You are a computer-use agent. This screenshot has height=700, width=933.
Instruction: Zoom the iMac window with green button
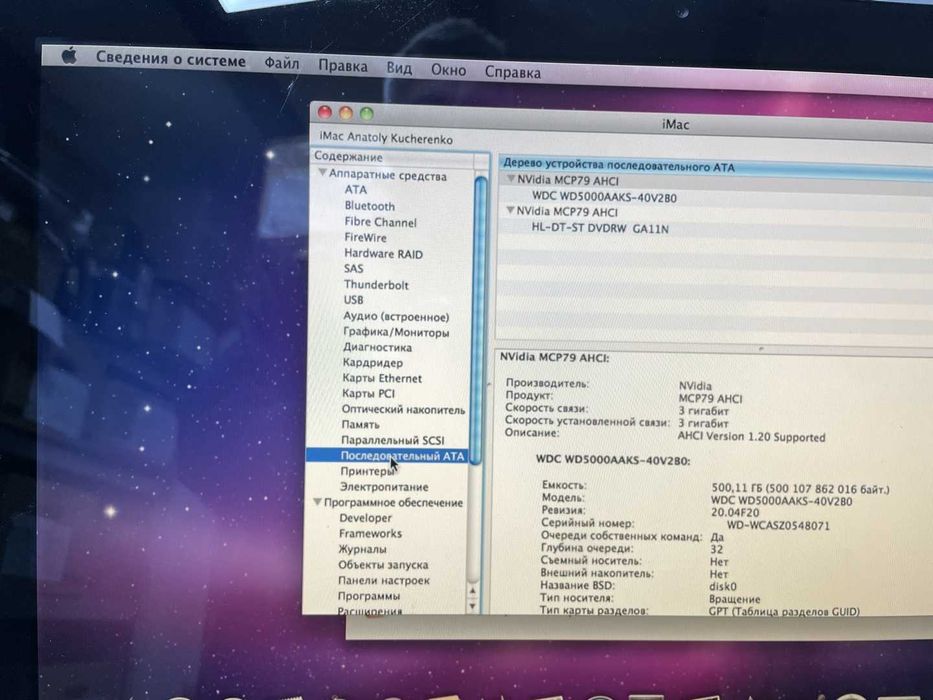(x=367, y=113)
